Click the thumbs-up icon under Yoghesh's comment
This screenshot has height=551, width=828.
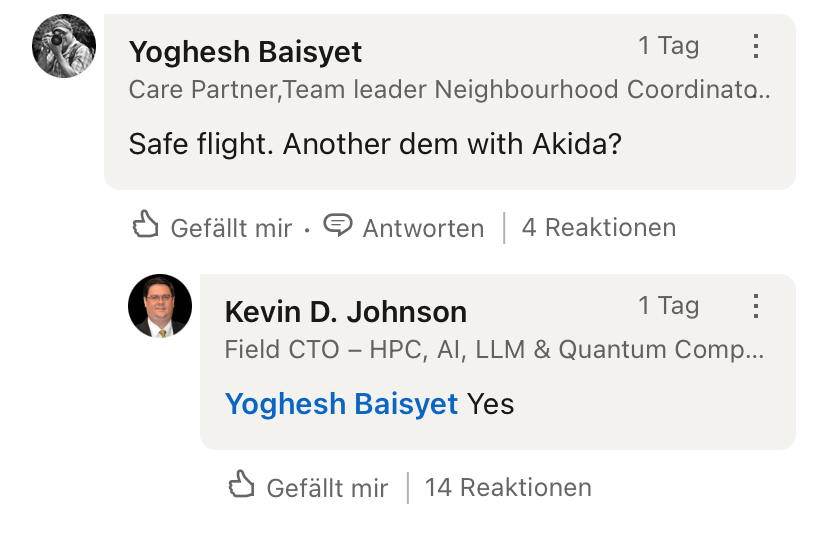[x=146, y=226]
